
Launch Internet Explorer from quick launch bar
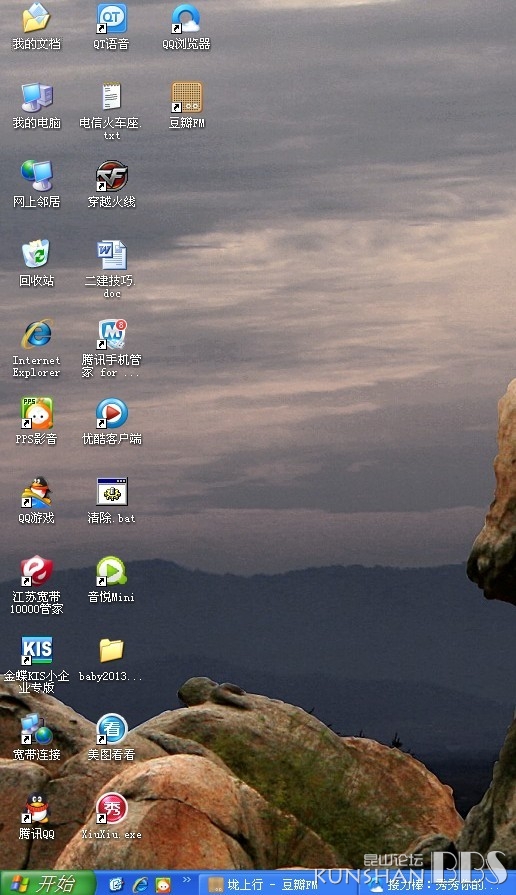(x=140, y=884)
